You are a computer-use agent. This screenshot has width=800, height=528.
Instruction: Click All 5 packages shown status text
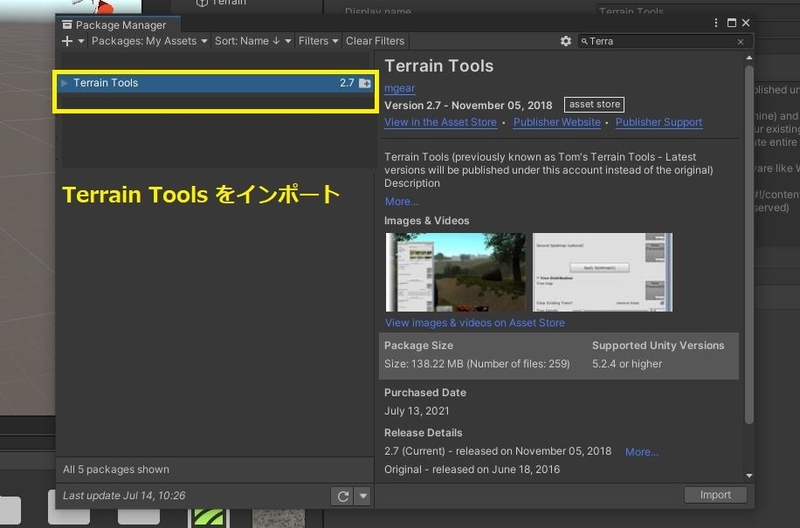116,469
